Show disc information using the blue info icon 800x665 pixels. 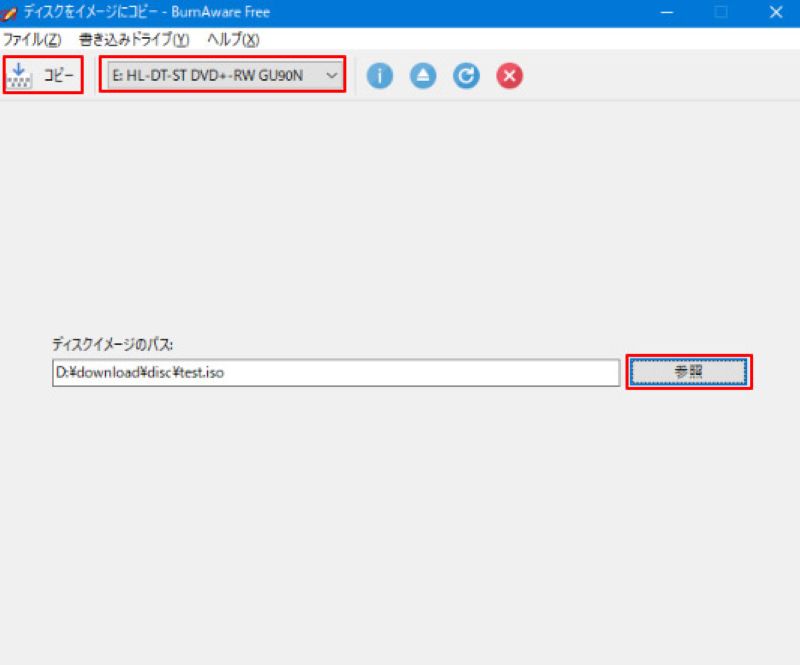(379, 75)
